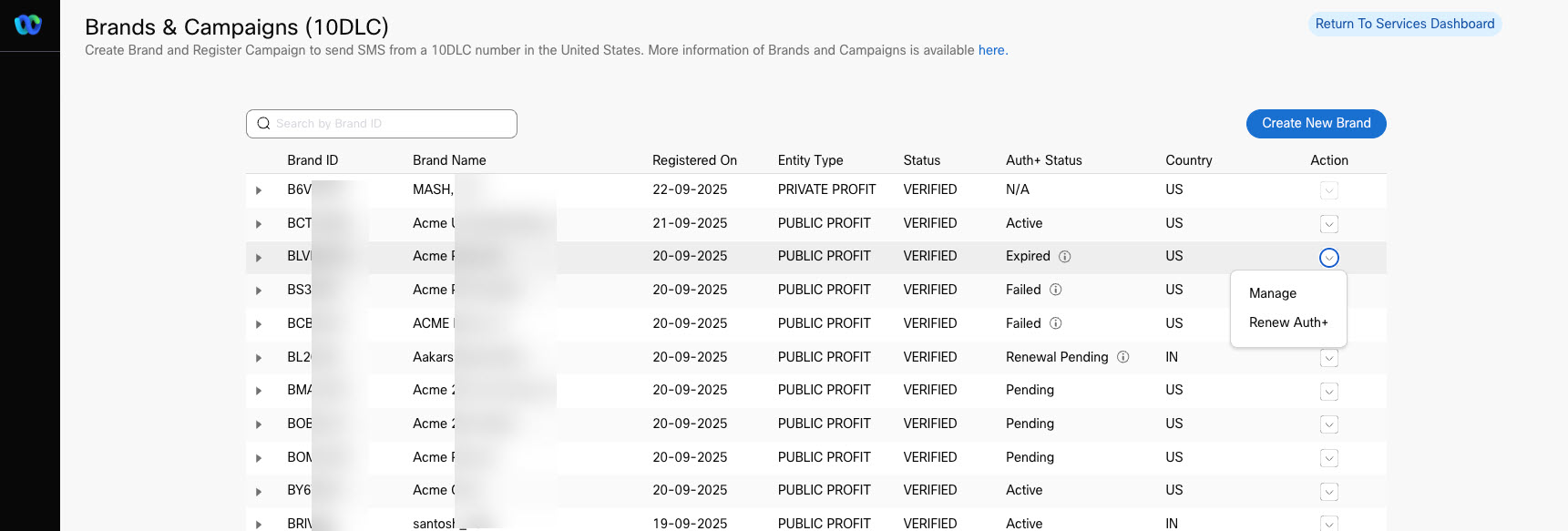This screenshot has height=531, width=1568.
Task: Click the info icon on the first Failed row
Action: (x=1056, y=290)
